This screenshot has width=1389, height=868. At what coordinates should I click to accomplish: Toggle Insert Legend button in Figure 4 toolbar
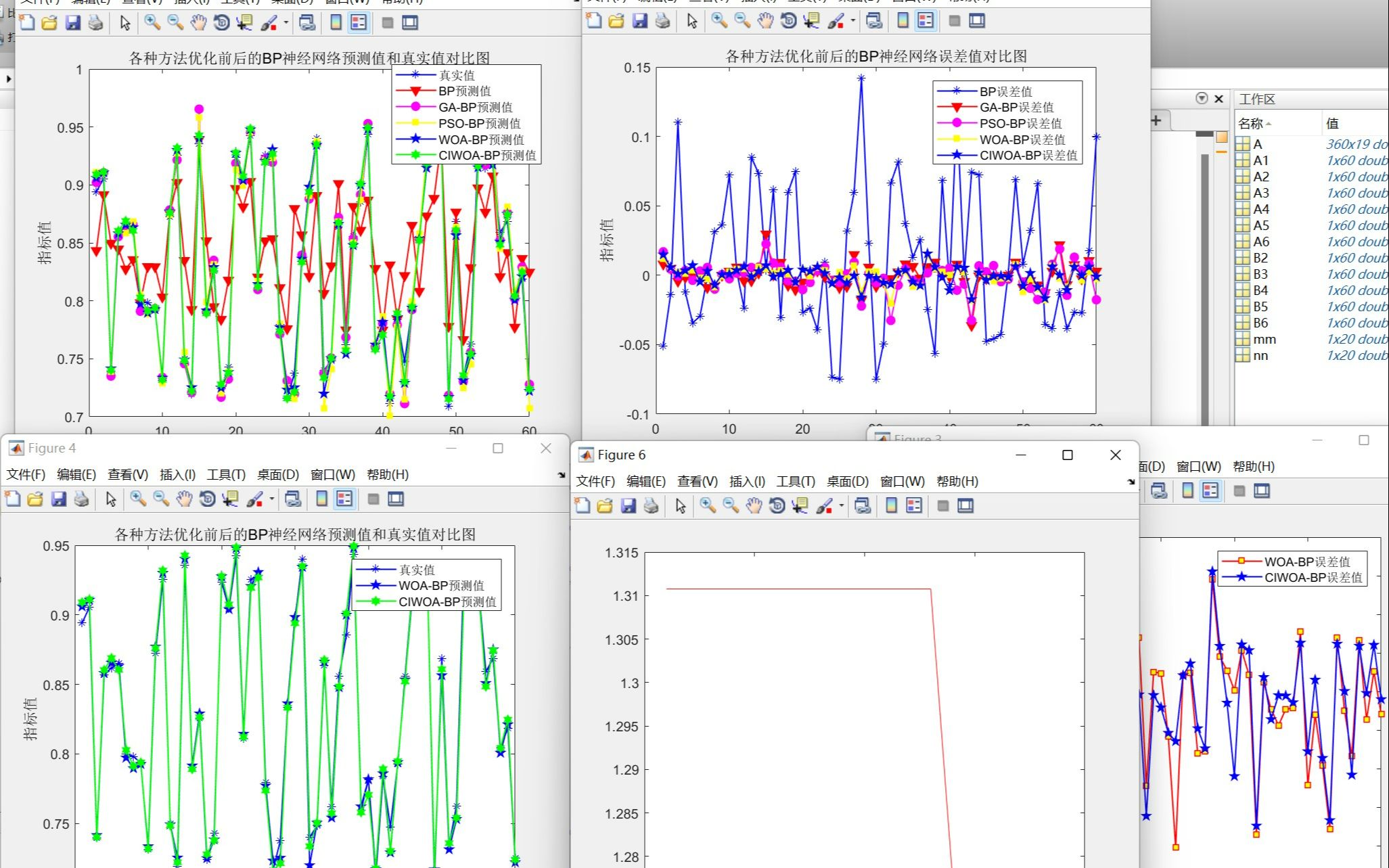tap(344, 499)
